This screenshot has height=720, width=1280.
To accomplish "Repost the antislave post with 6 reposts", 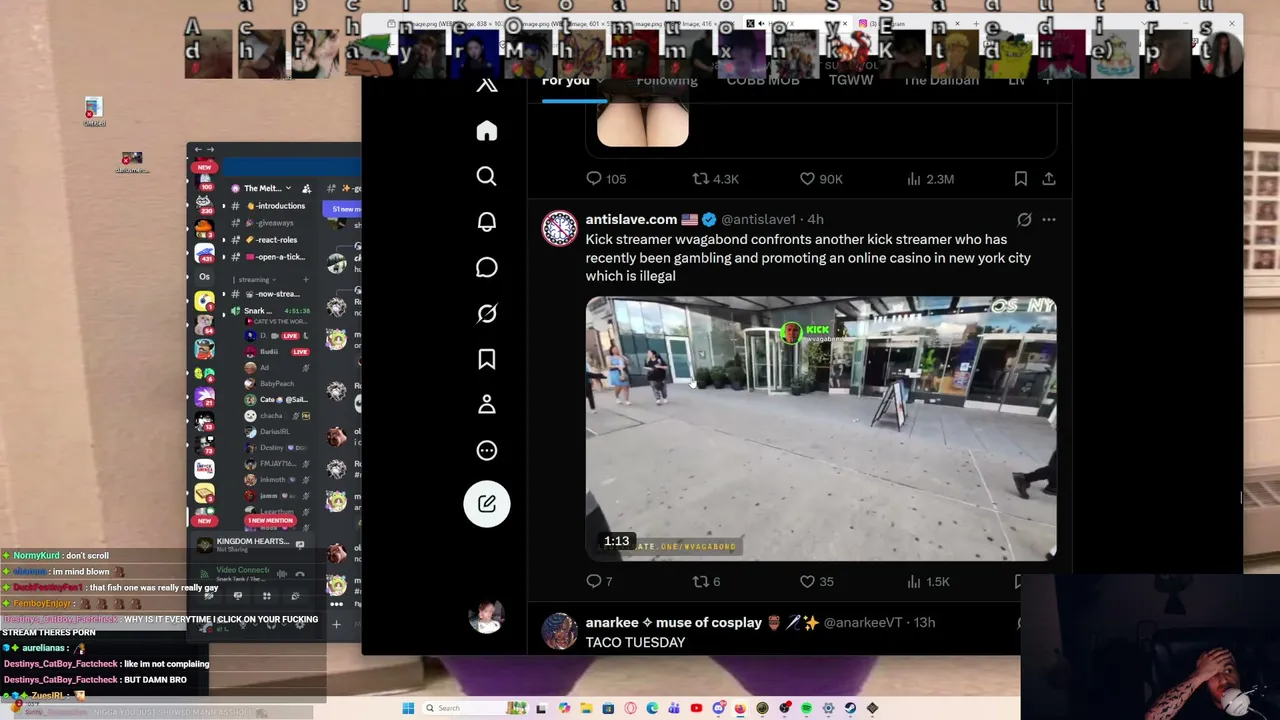I will tap(707, 581).
